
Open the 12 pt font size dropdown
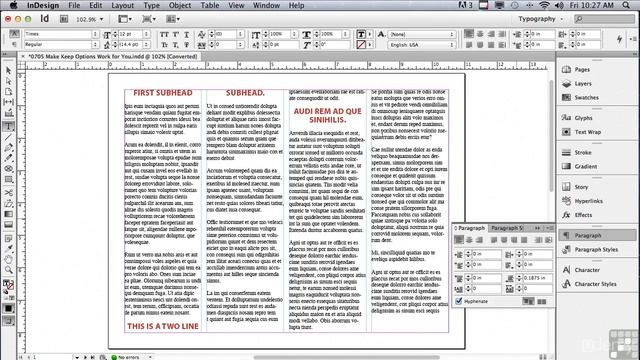pyautogui.click(x=146, y=34)
